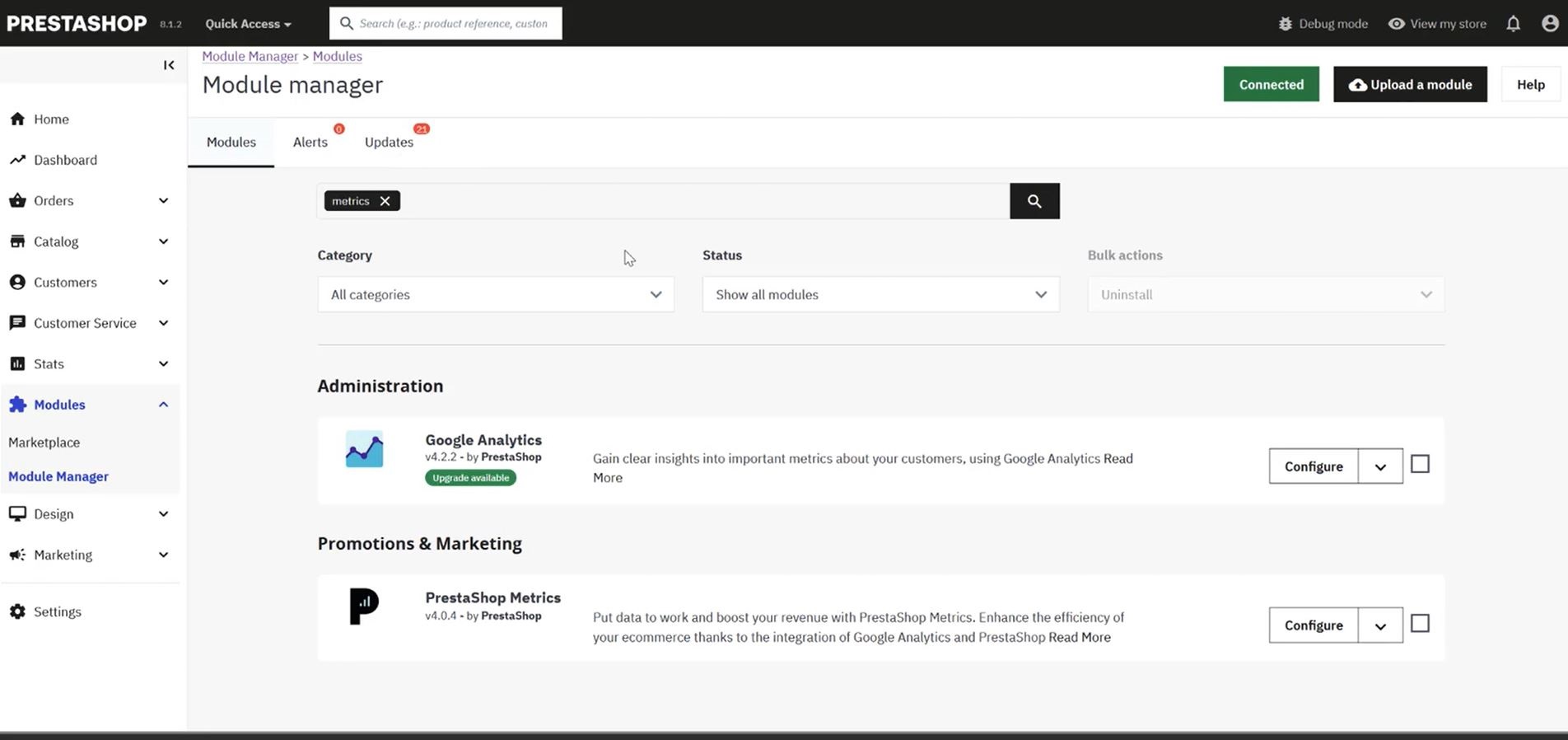Expand the Stats menu chevron
The image size is (1568, 740).
pyautogui.click(x=163, y=363)
